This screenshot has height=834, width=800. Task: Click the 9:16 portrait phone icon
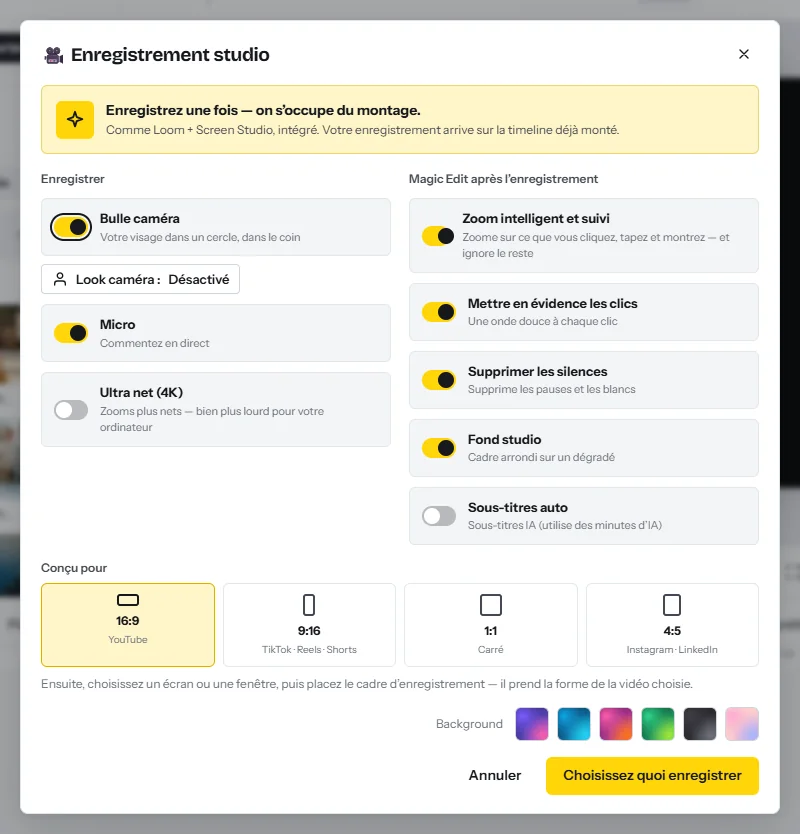(x=309, y=605)
